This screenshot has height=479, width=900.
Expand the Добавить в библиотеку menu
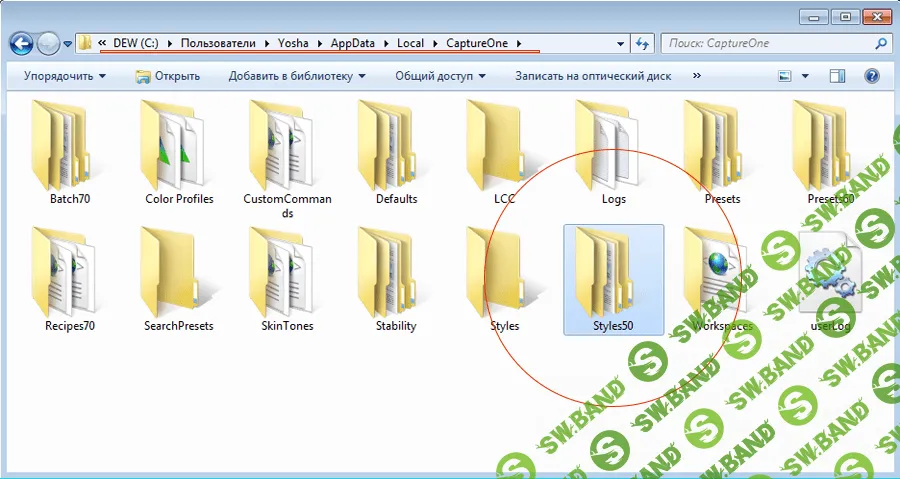(x=297, y=76)
